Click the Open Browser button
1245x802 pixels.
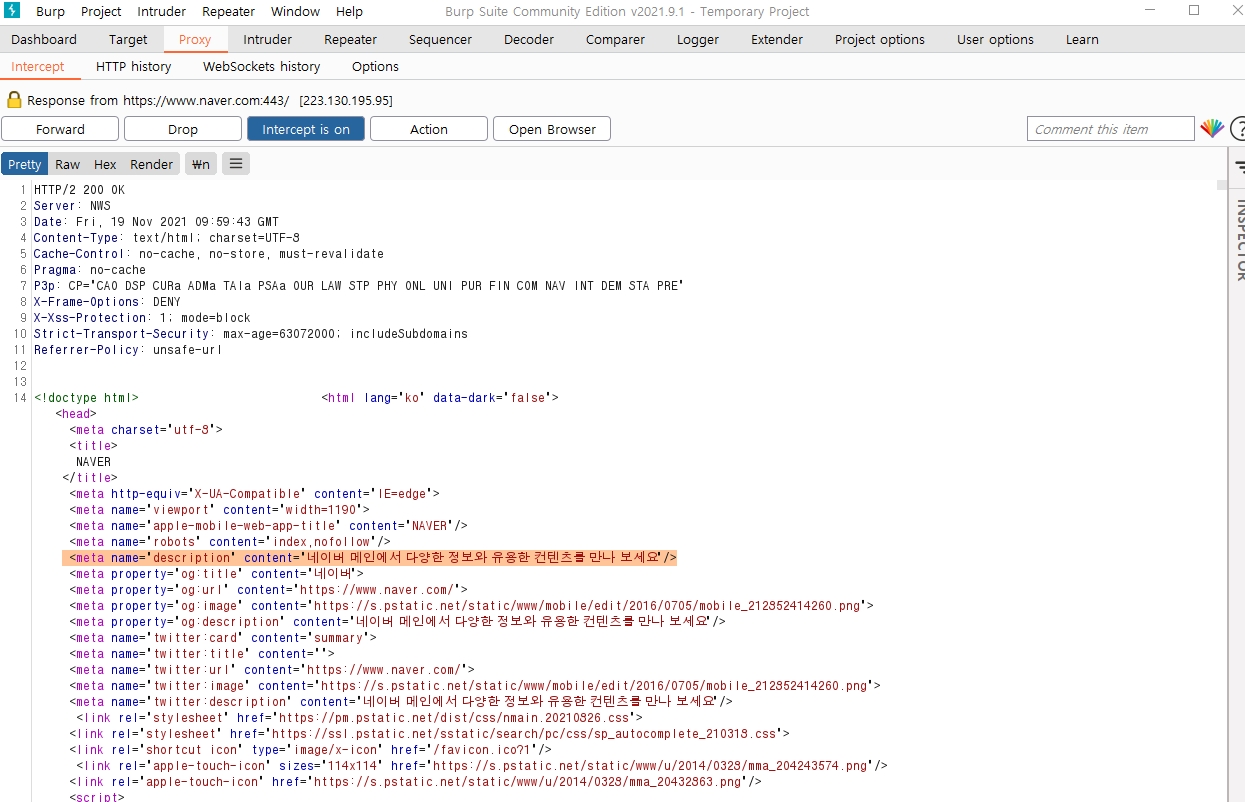[552, 129]
